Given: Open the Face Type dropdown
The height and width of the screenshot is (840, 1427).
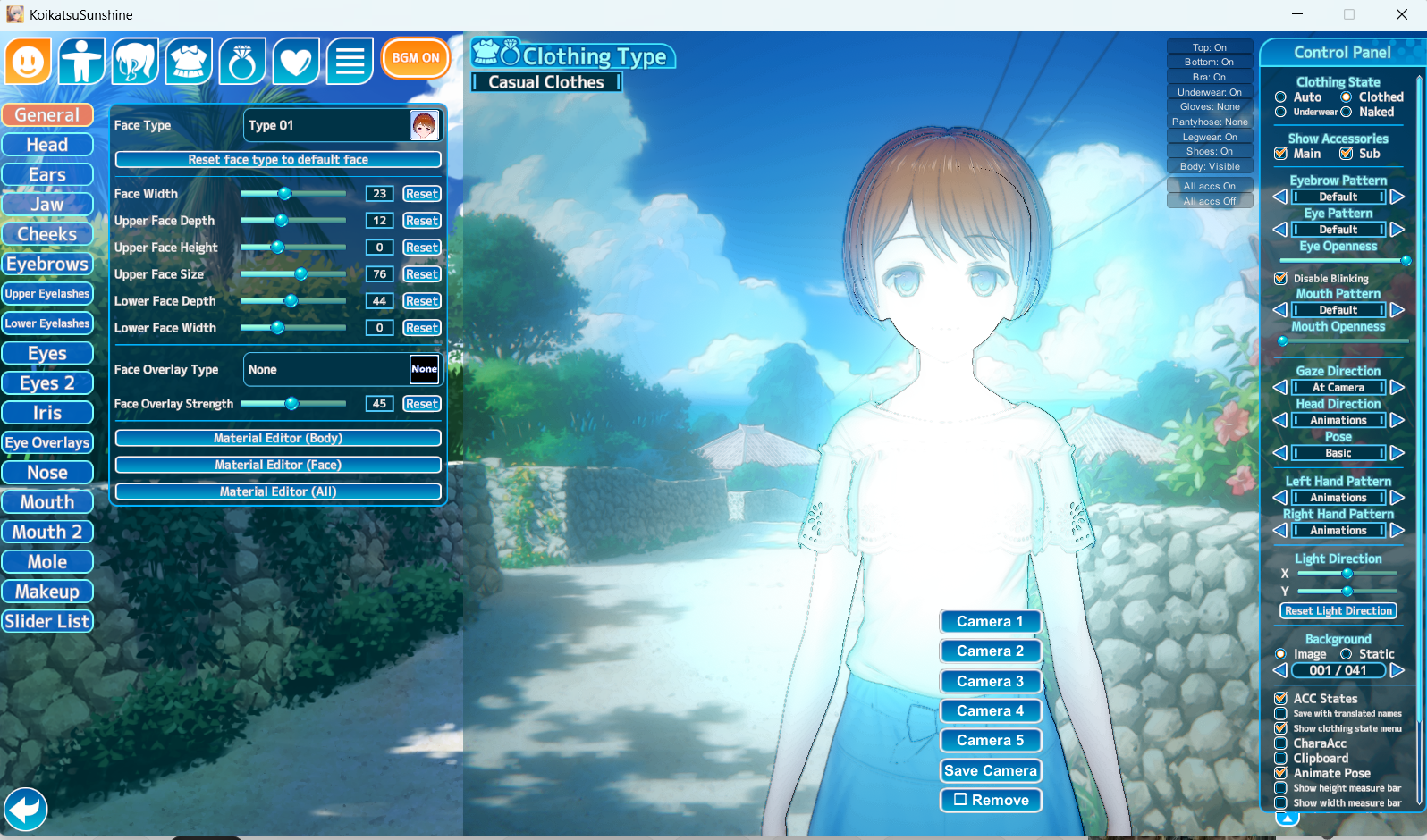Looking at the screenshot, I should point(342,126).
